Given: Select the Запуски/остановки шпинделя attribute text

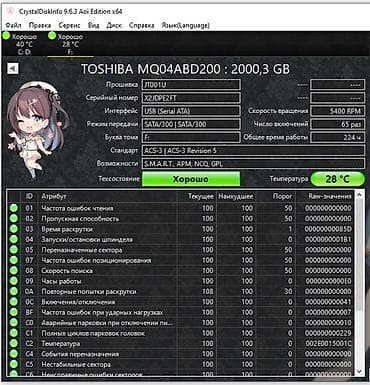Looking at the screenshot, I should [x=87, y=239].
